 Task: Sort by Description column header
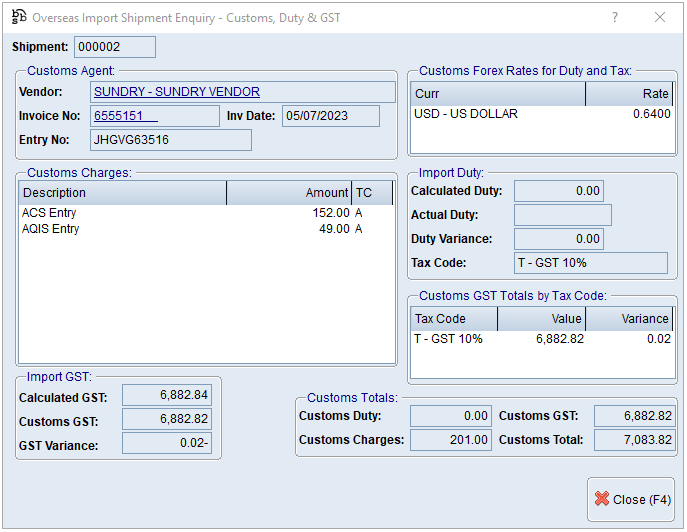click(x=123, y=193)
